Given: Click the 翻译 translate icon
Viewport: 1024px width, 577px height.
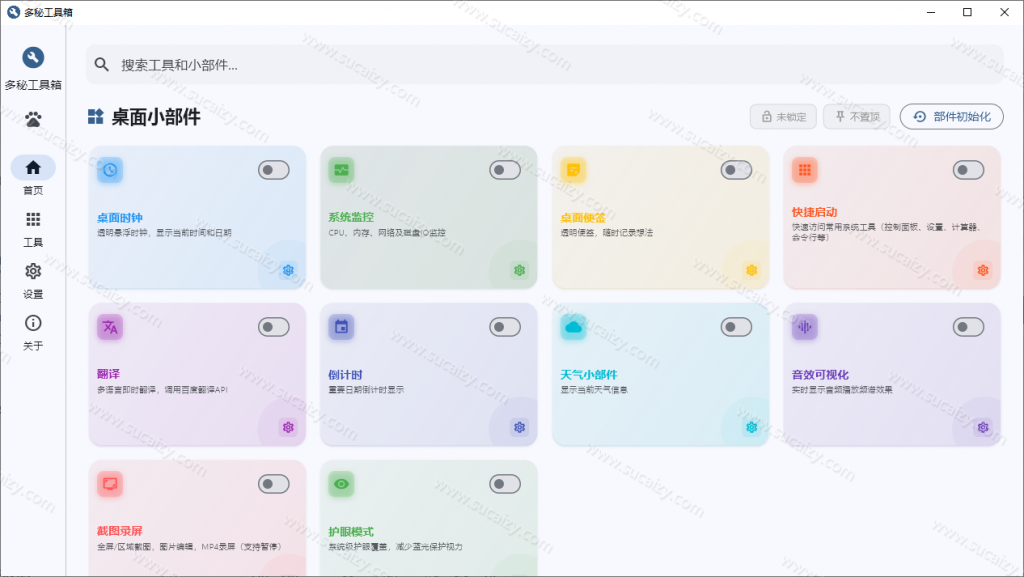Looking at the screenshot, I should click(x=110, y=327).
